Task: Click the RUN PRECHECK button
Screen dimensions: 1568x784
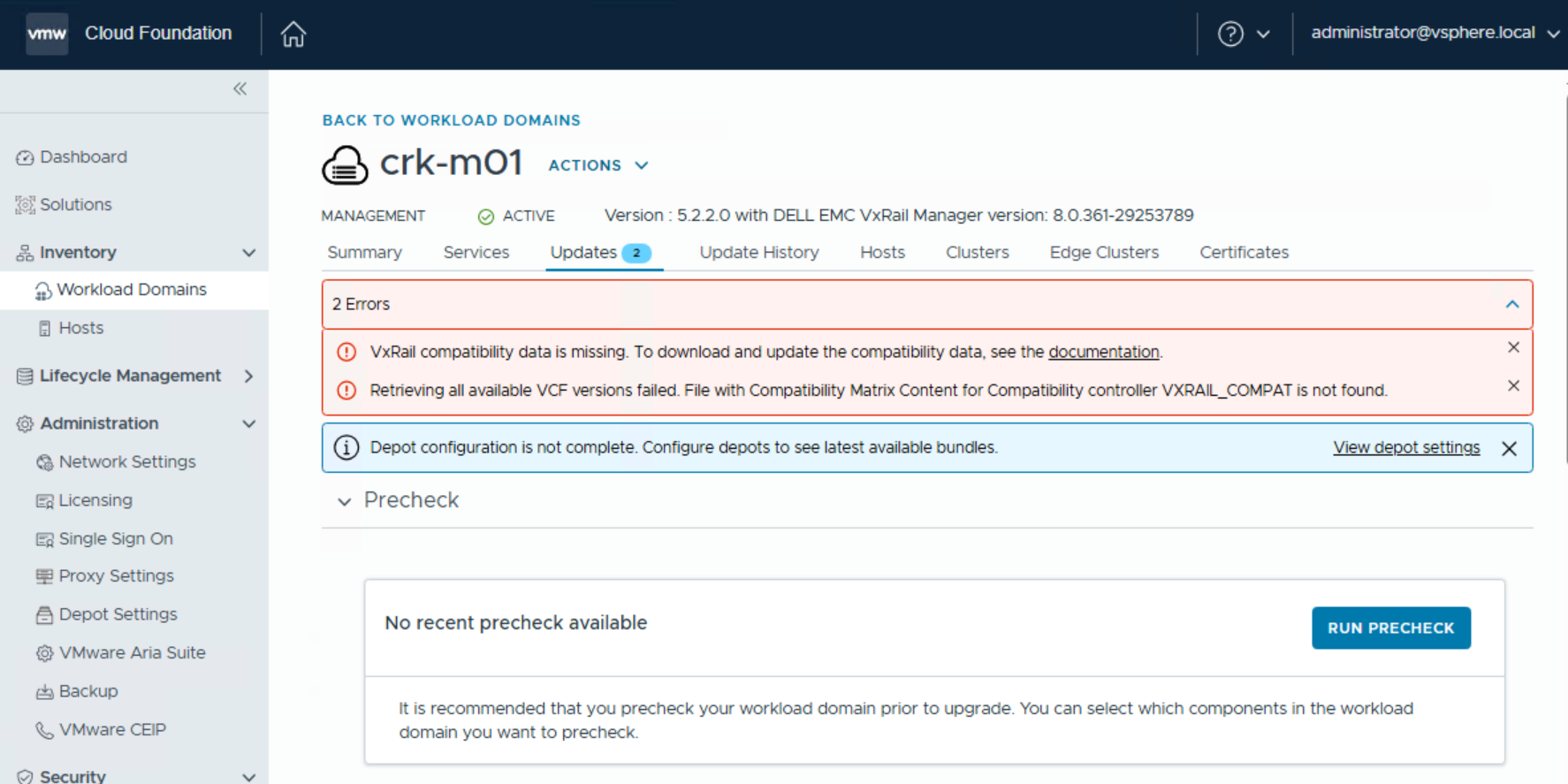Action: (1390, 628)
